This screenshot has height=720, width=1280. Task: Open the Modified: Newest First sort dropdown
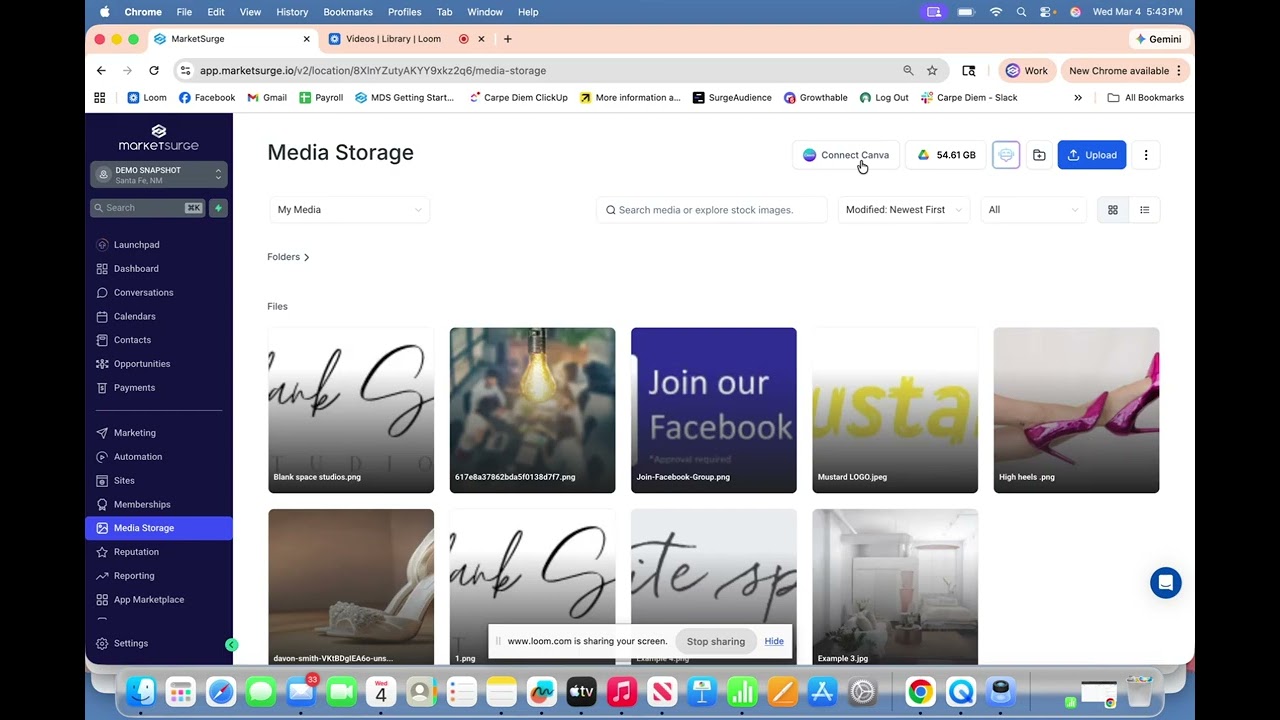904,210
